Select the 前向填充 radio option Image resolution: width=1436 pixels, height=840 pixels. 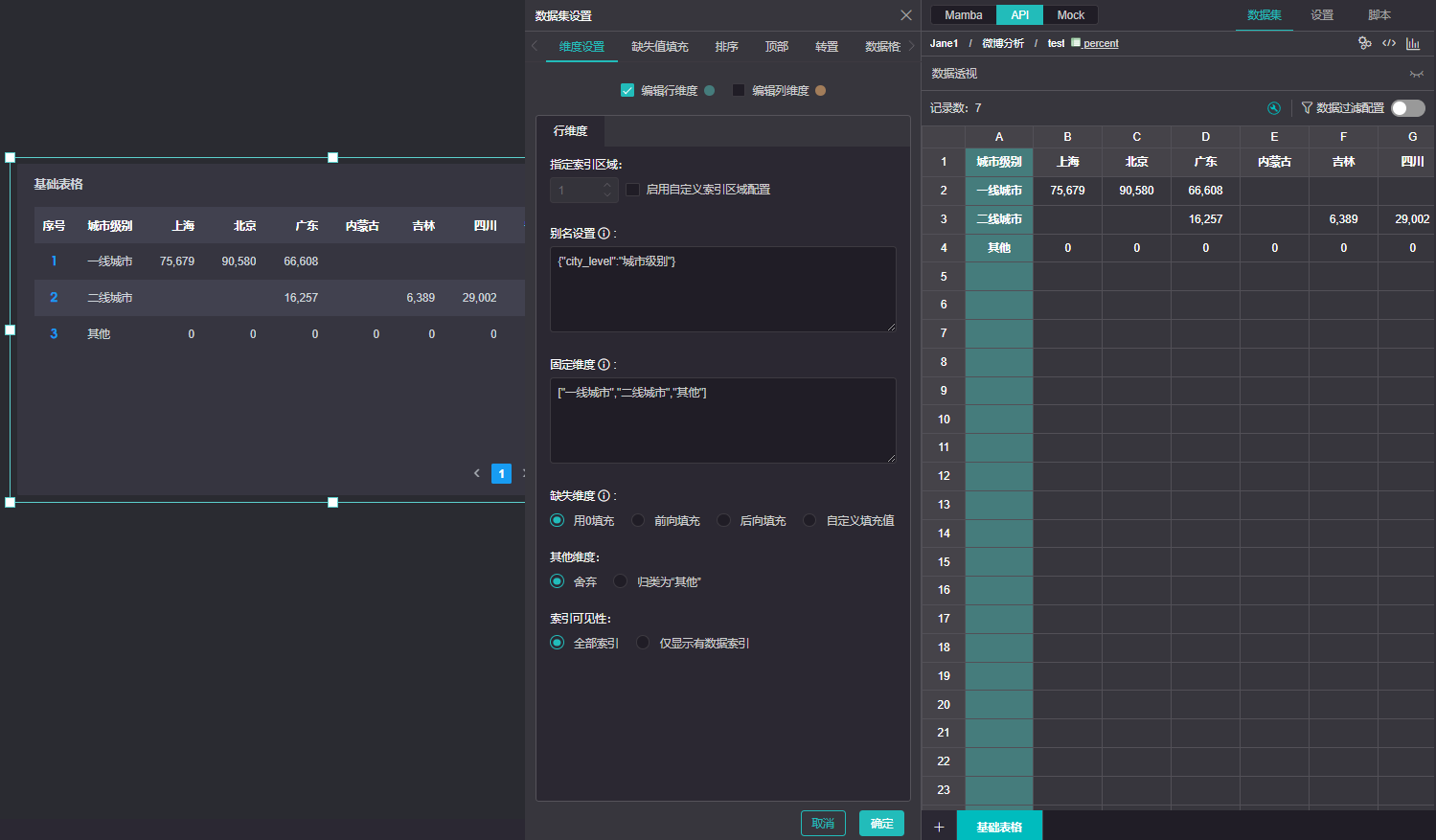[x=638, y=520]
